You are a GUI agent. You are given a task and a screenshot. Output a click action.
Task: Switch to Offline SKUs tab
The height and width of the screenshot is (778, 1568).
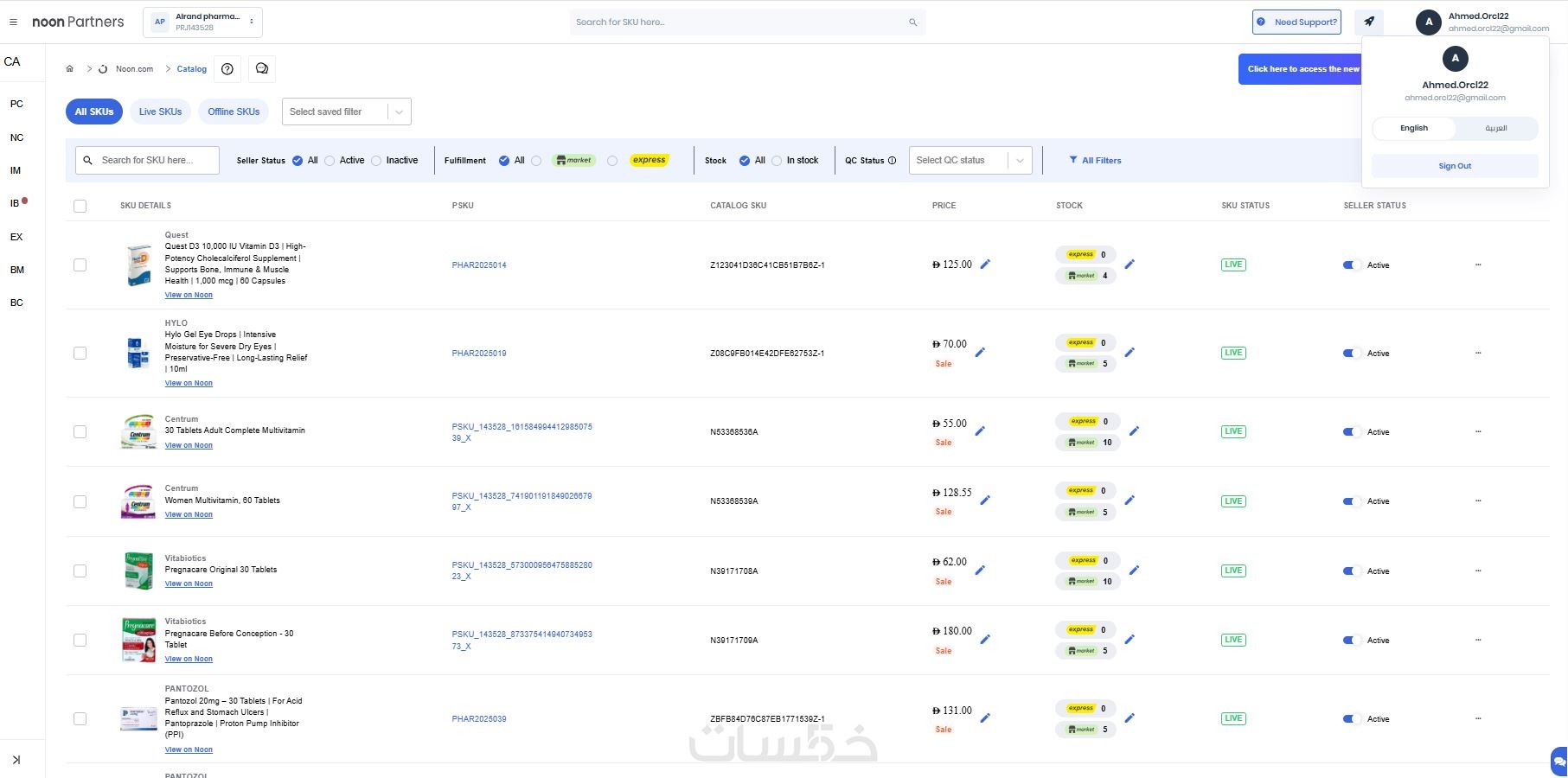(234, 112)
